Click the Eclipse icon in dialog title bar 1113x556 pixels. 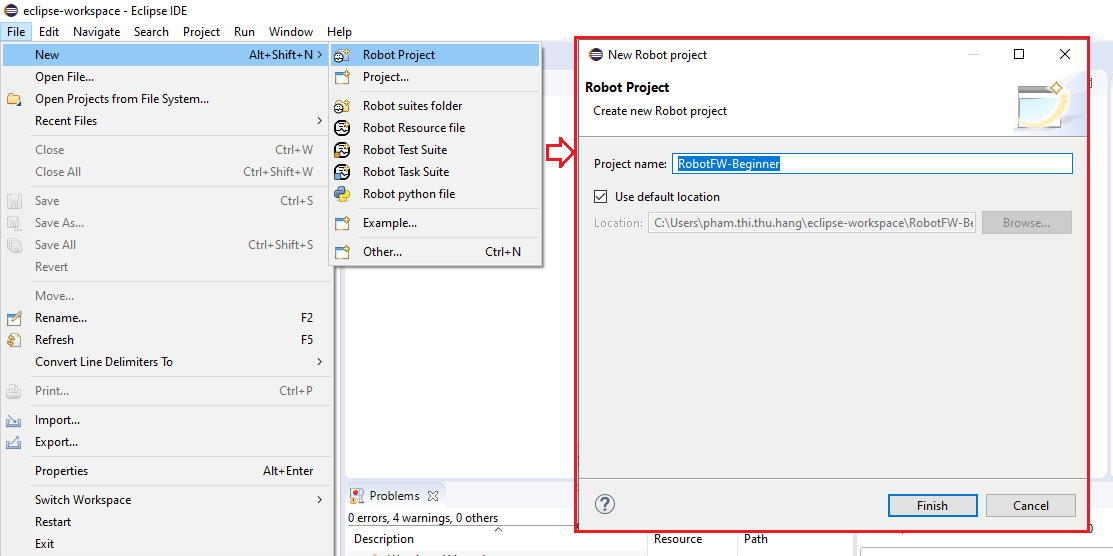[x=595, y=55]
